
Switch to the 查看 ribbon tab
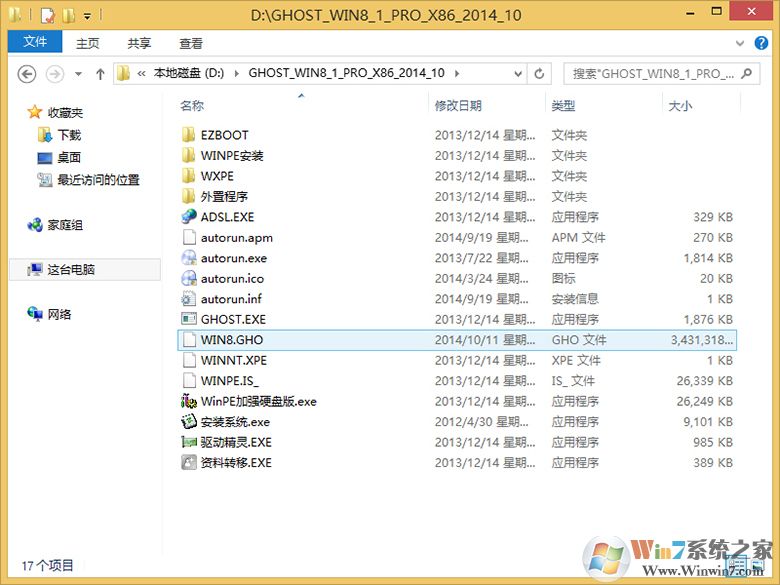(191, 43)
